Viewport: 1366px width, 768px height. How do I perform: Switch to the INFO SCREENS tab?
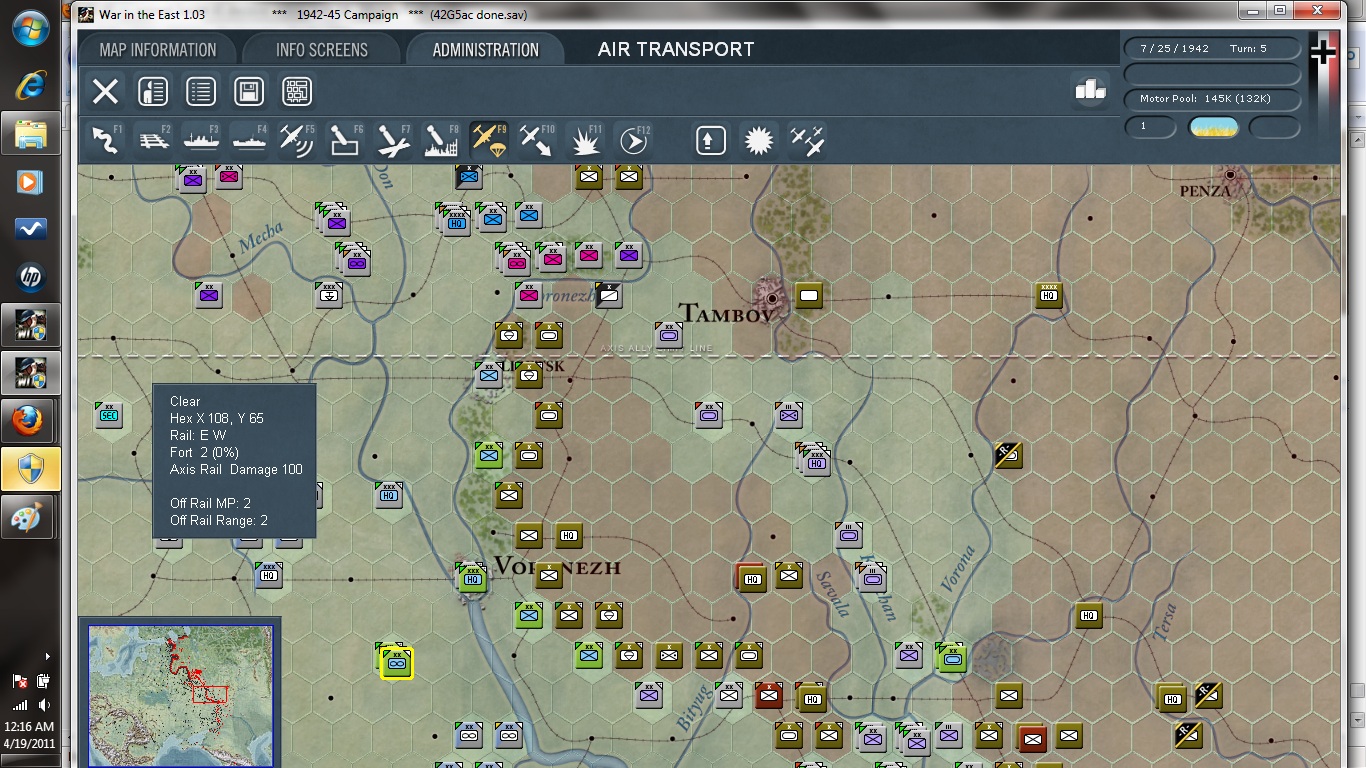click(x=321, y=50)
